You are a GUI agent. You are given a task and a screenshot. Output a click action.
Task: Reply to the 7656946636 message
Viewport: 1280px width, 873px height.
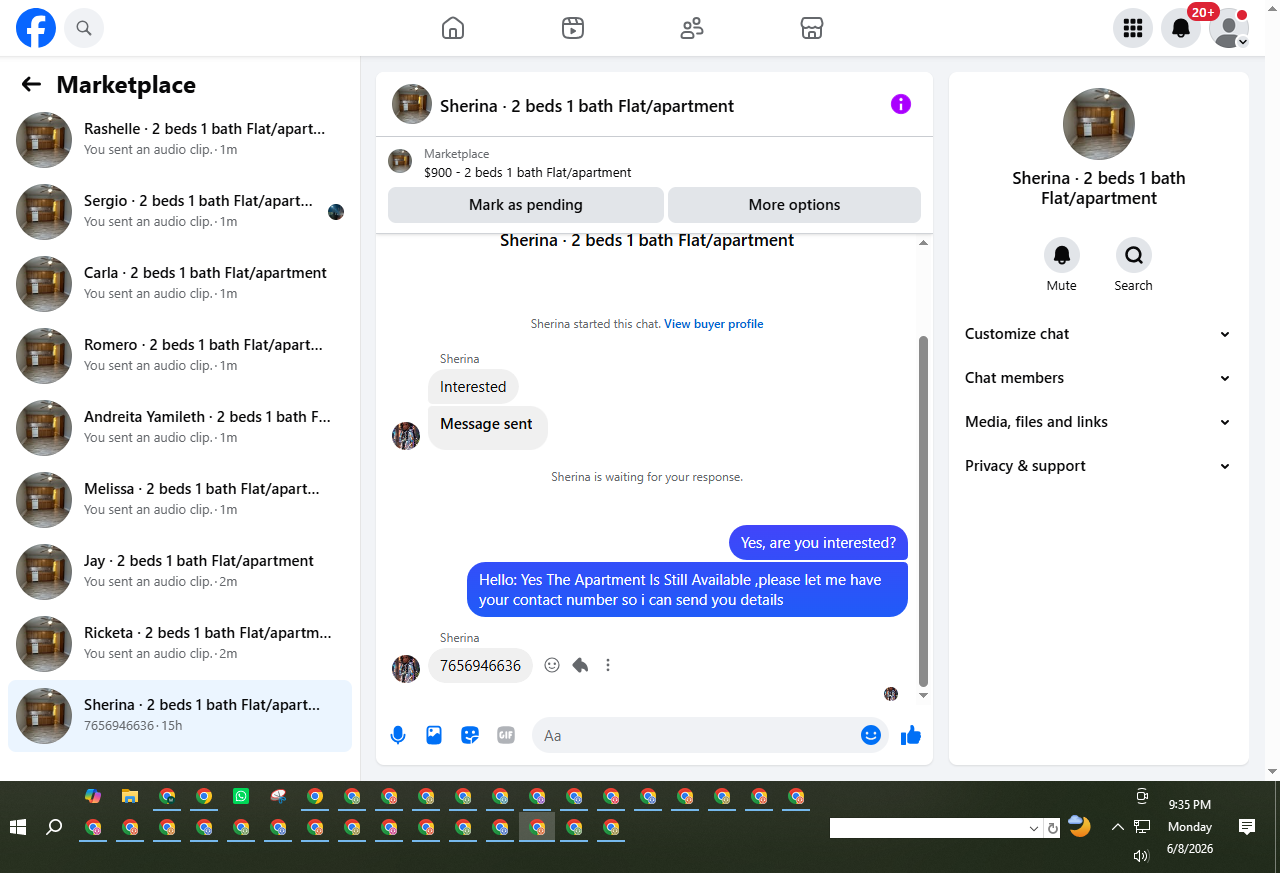pos(580,665)
